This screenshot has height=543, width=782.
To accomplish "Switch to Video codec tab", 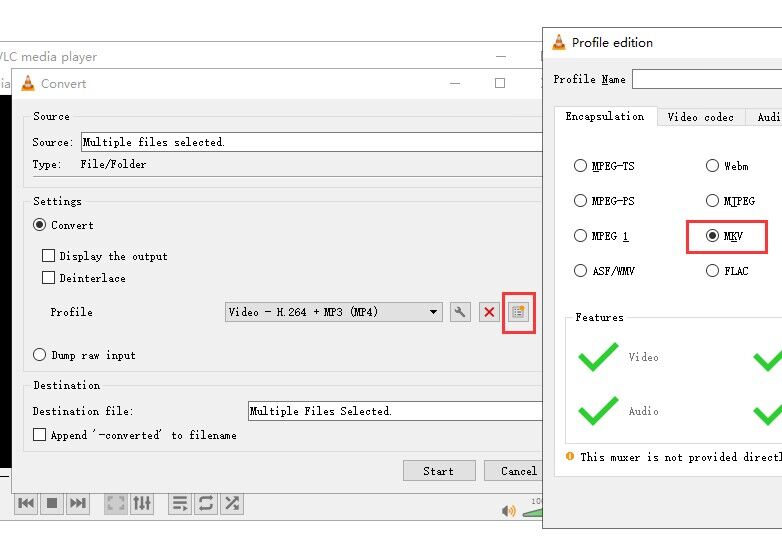I will coord(701,118).
